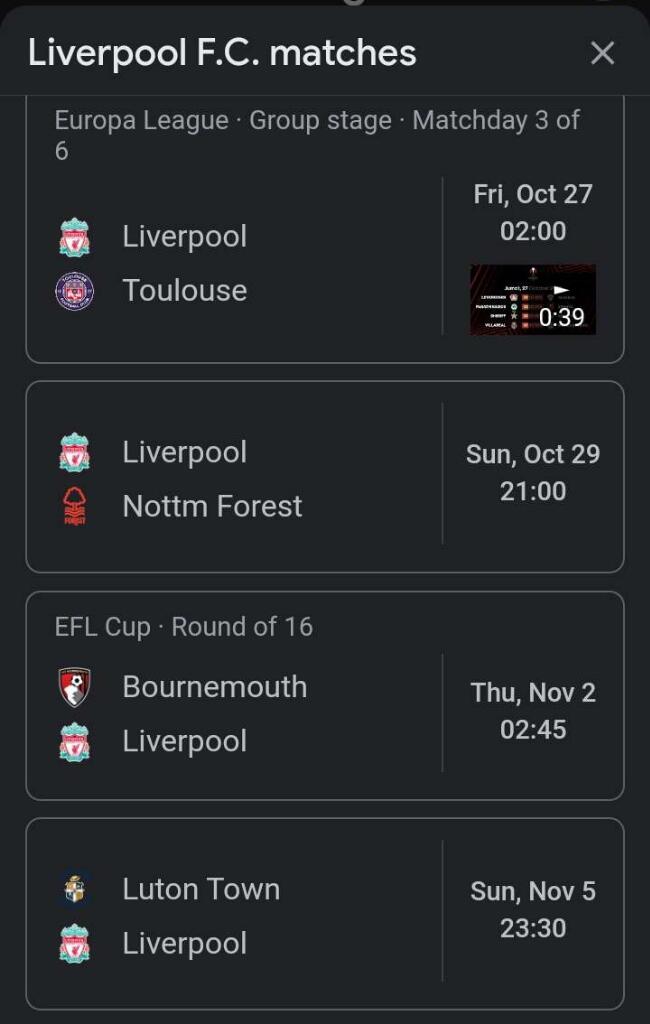The image size is (650, 1024).
Task: Click Liverpool crest in the Bournemouth match
Action: click(x=74, y=742)
